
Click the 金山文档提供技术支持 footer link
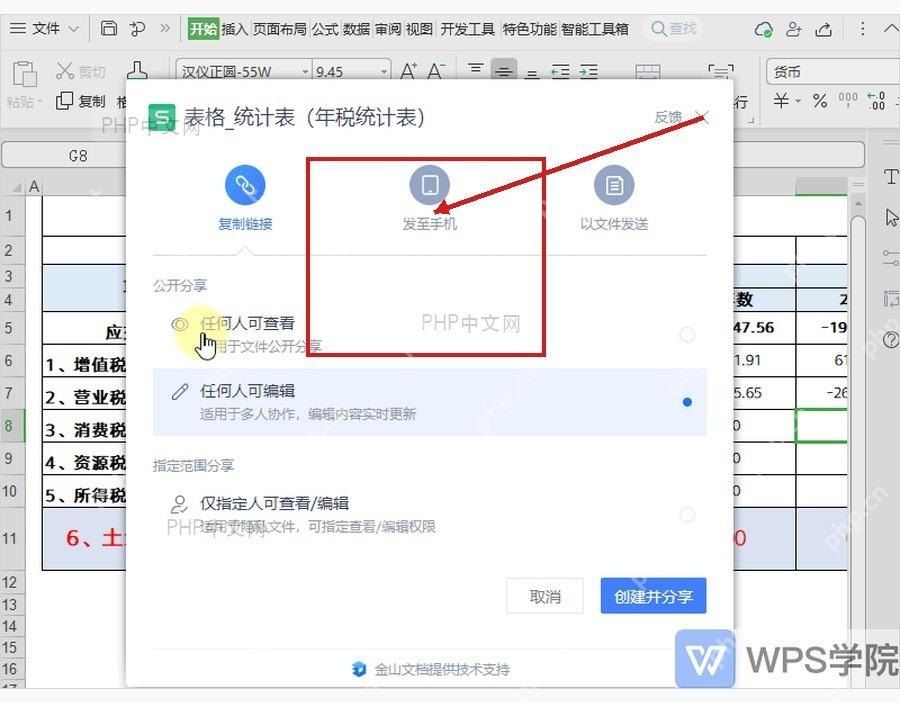(430, 669)
